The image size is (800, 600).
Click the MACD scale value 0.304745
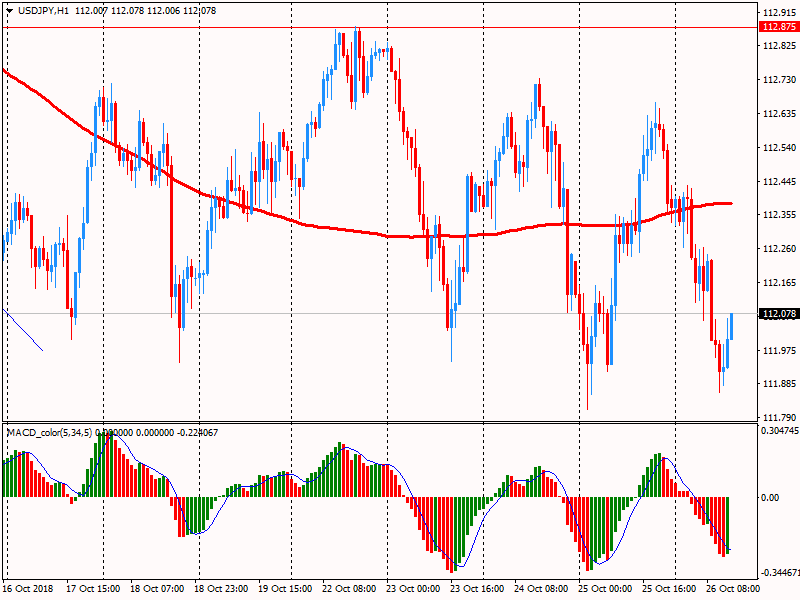780,431
